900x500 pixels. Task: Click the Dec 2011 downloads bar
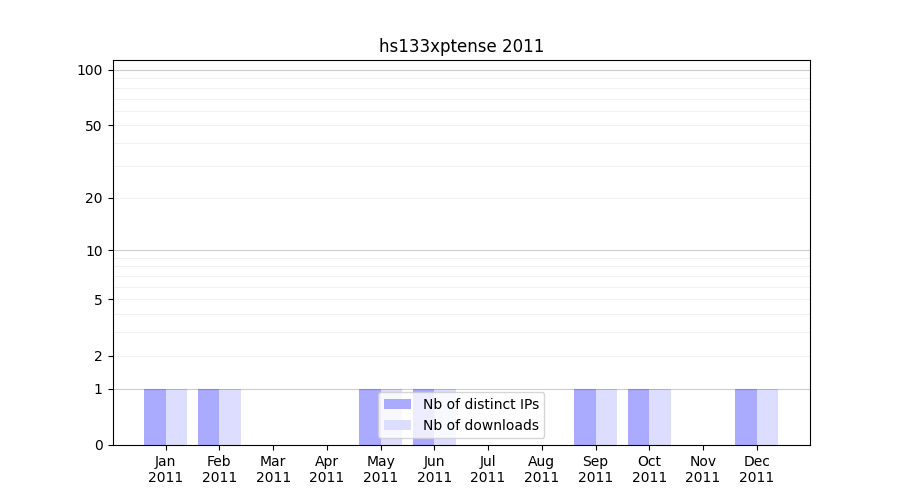(x=767, y=417)
